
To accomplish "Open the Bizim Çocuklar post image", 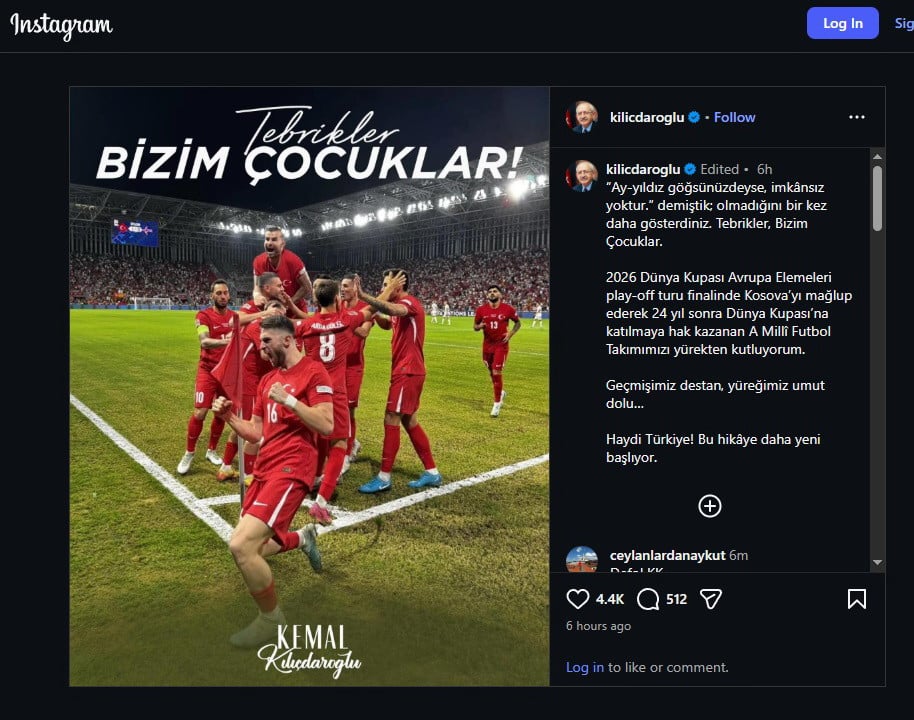I will (x=310, y=387).
